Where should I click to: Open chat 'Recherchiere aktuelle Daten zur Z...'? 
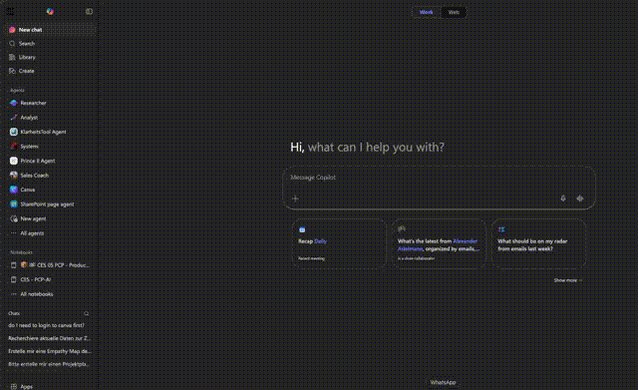click(x=50, y=338)
